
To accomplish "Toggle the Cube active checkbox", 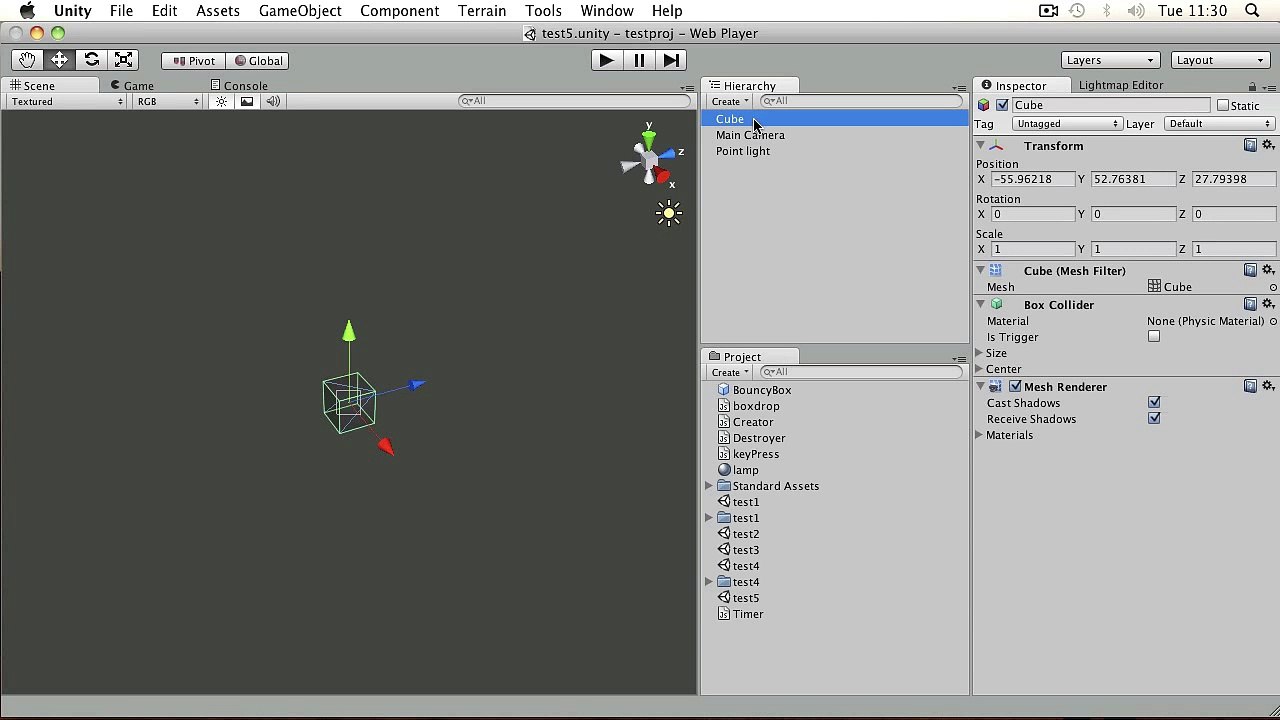I will (1002, 105).
